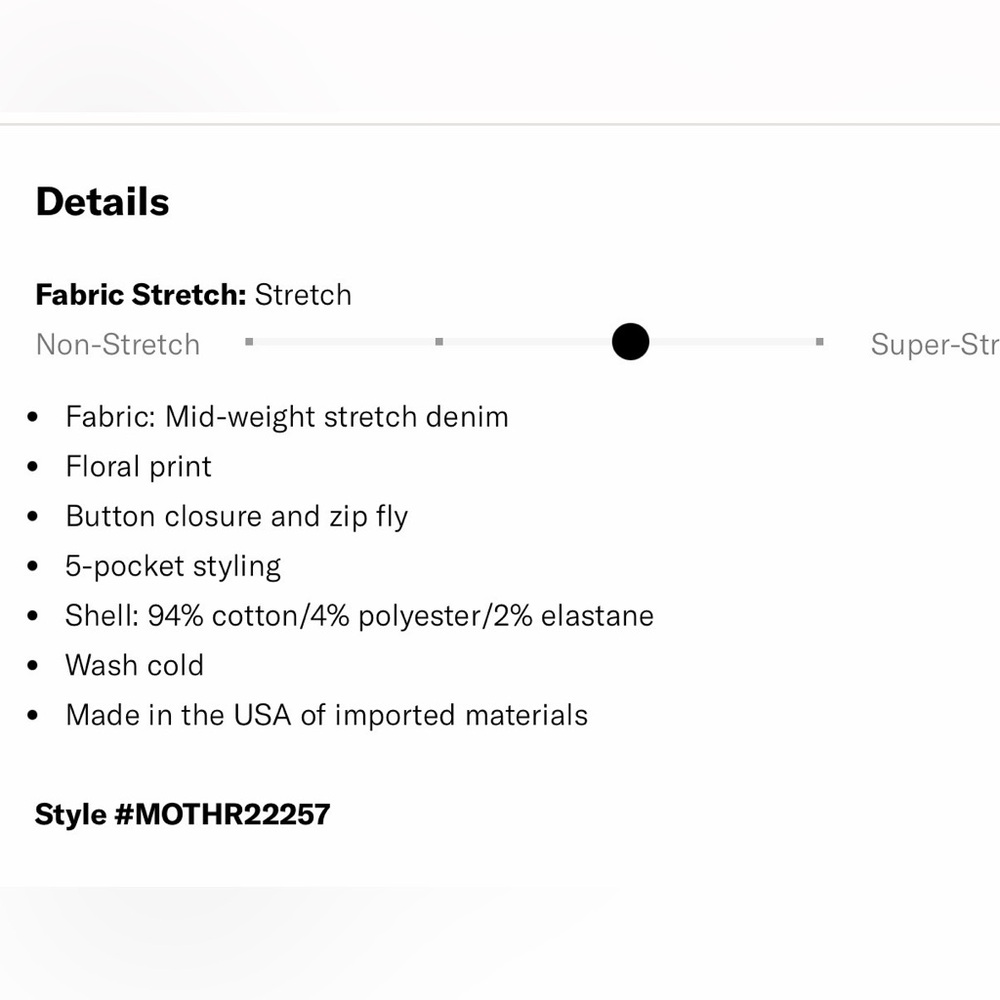Image resolution: width=1000 pixels, height=1000 pixels.
Task: Click the Fabric Stretch label
Action: 141,295
